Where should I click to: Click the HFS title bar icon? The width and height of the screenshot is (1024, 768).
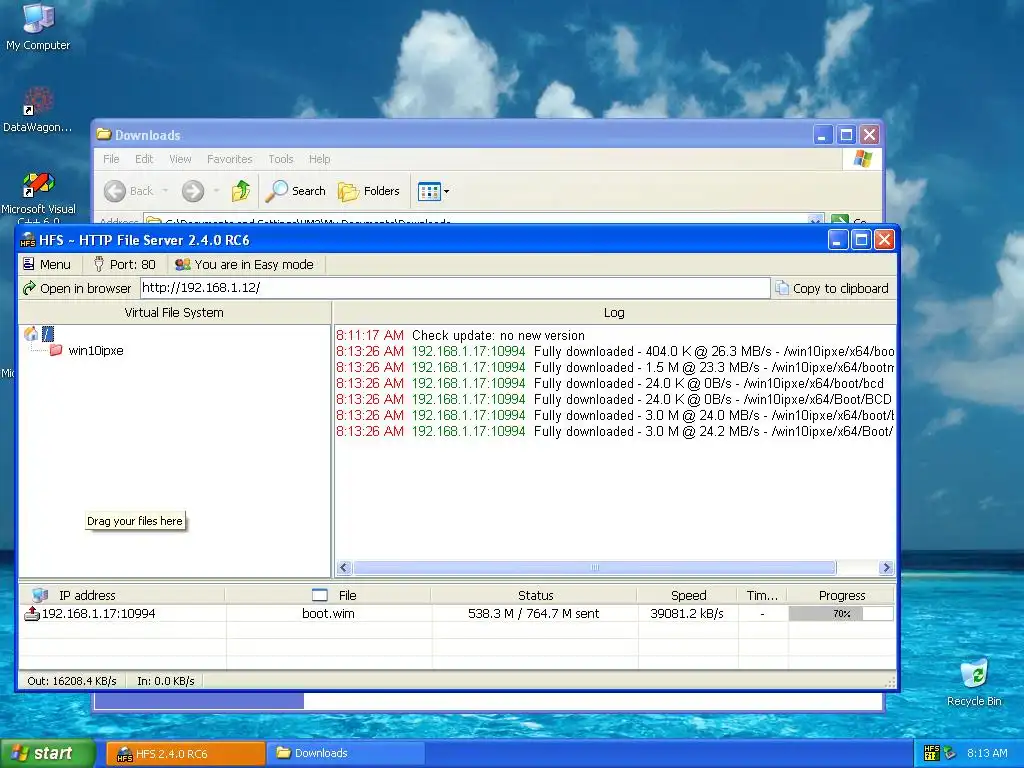(x=27, y=240)
